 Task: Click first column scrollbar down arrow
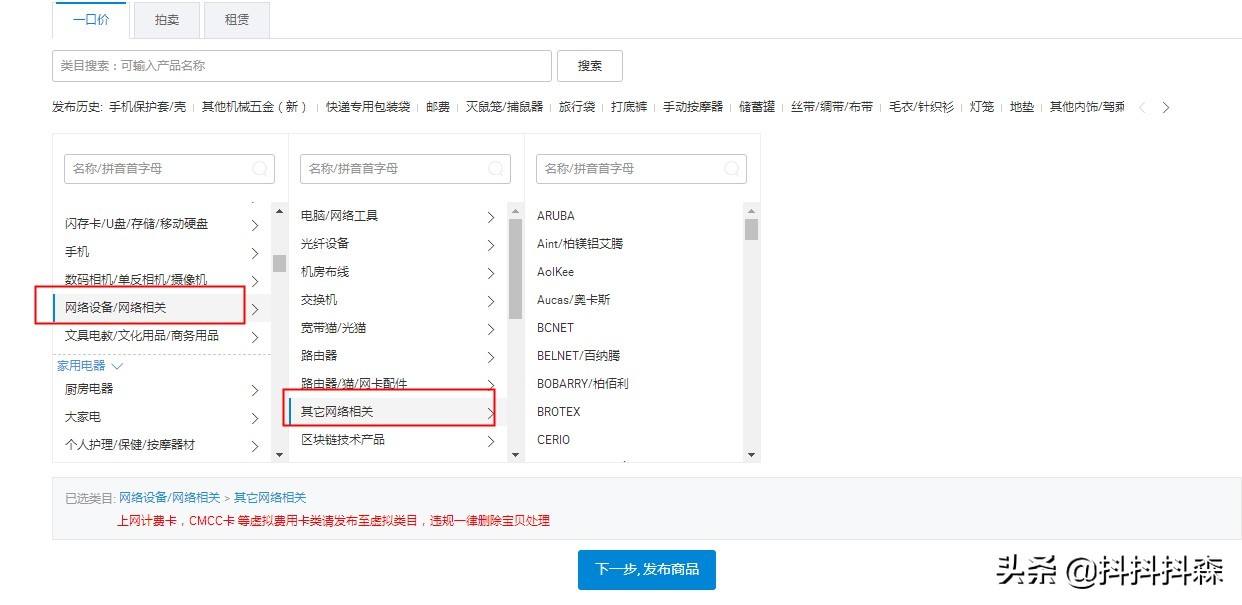(279, 454)
